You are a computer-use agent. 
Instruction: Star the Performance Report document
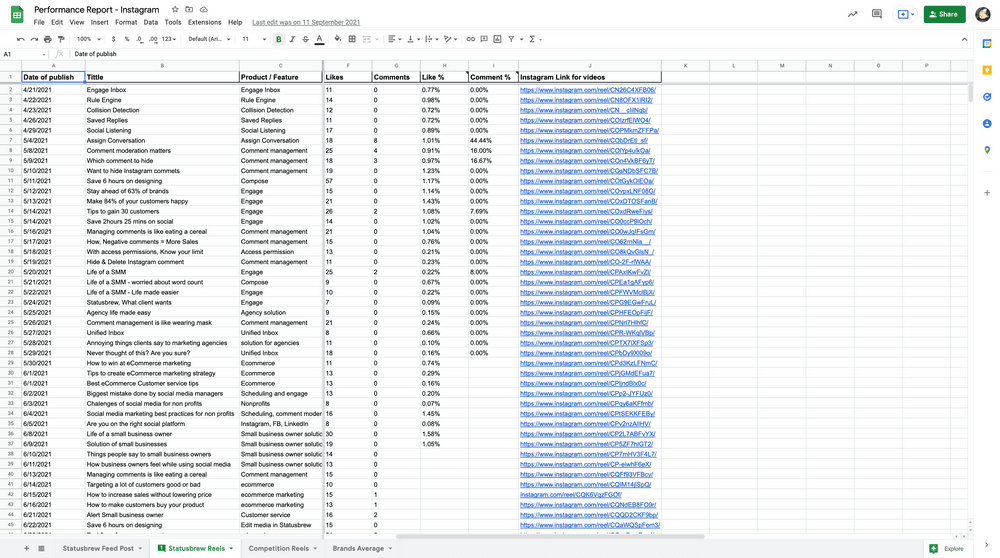click(x=175, y=9)
